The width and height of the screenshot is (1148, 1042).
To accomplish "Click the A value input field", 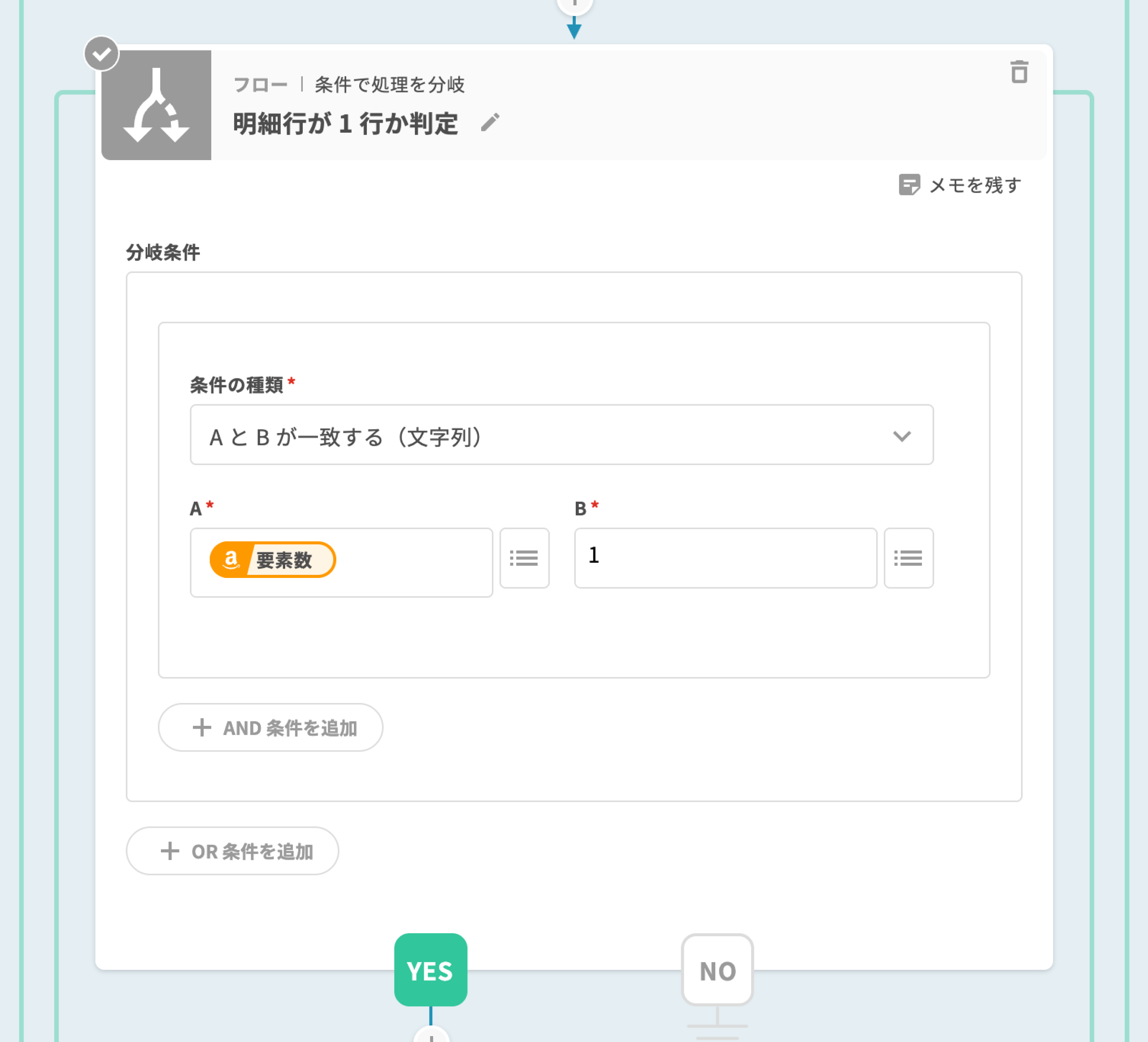I will pyautogui.click(x=410, y=562).
